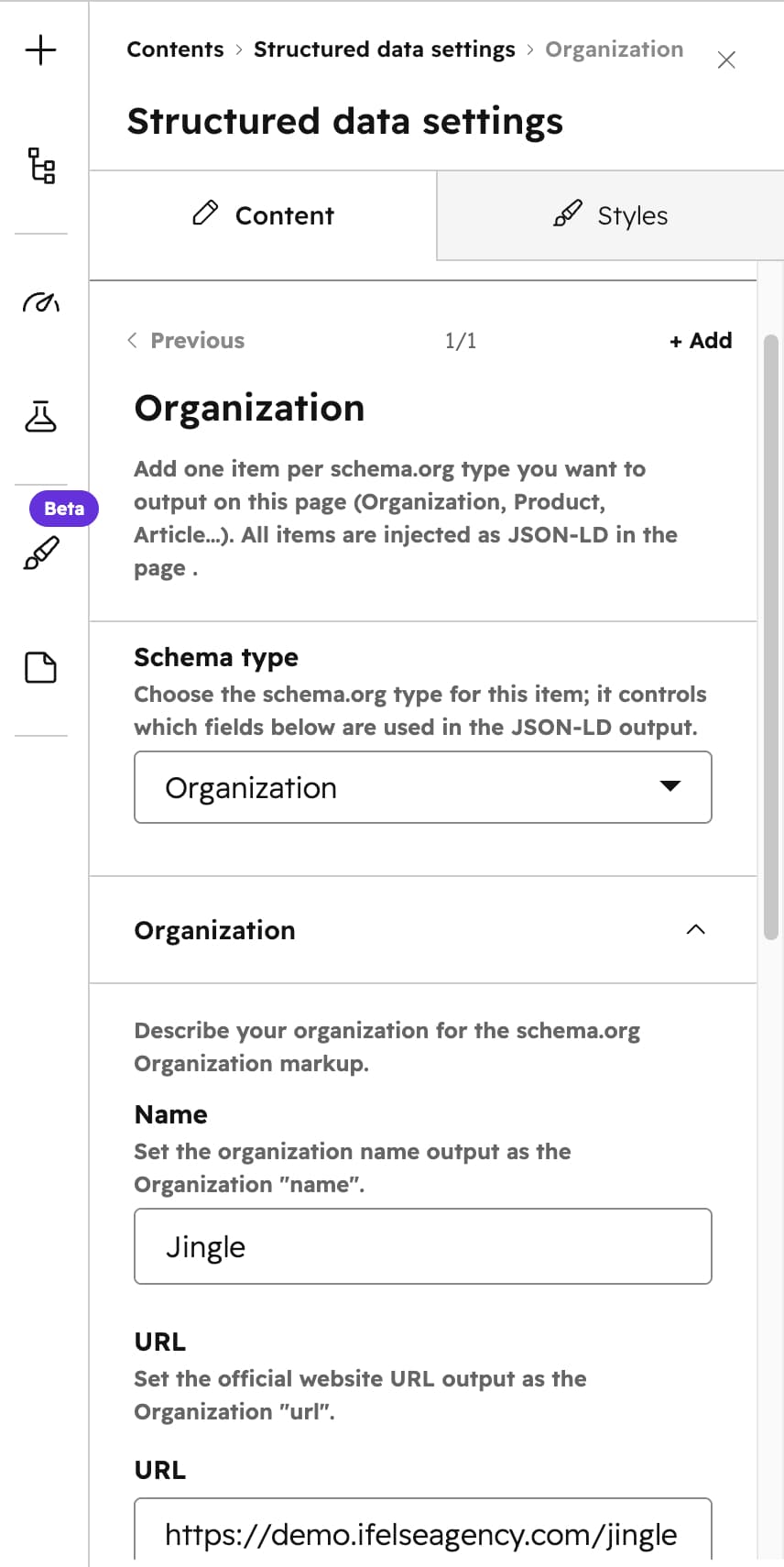This screenshot has width=784, height=1567.
Task: Open the structure tree icon in sidebar
Action: click(41, 165)
